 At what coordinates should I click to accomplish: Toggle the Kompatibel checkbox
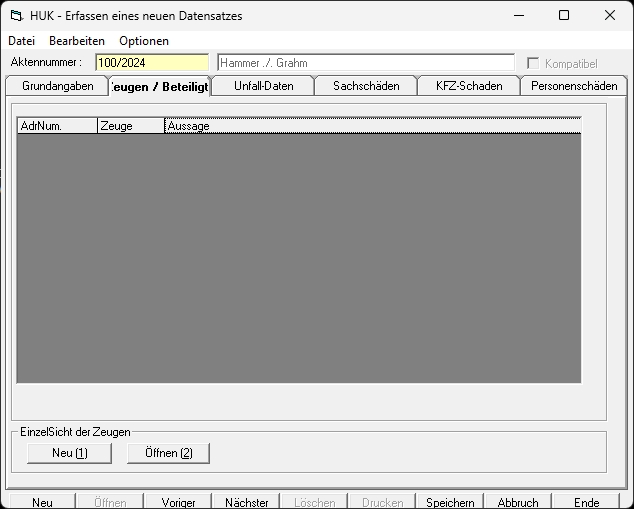(533, 63)
